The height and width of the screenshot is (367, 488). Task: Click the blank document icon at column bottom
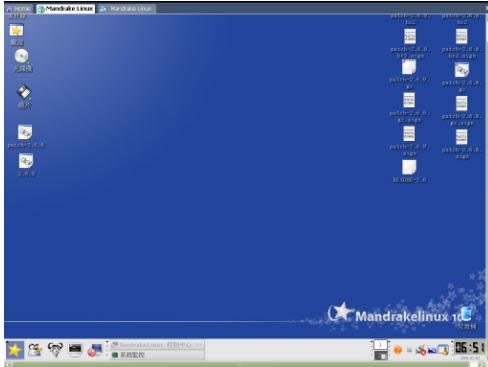409,167
